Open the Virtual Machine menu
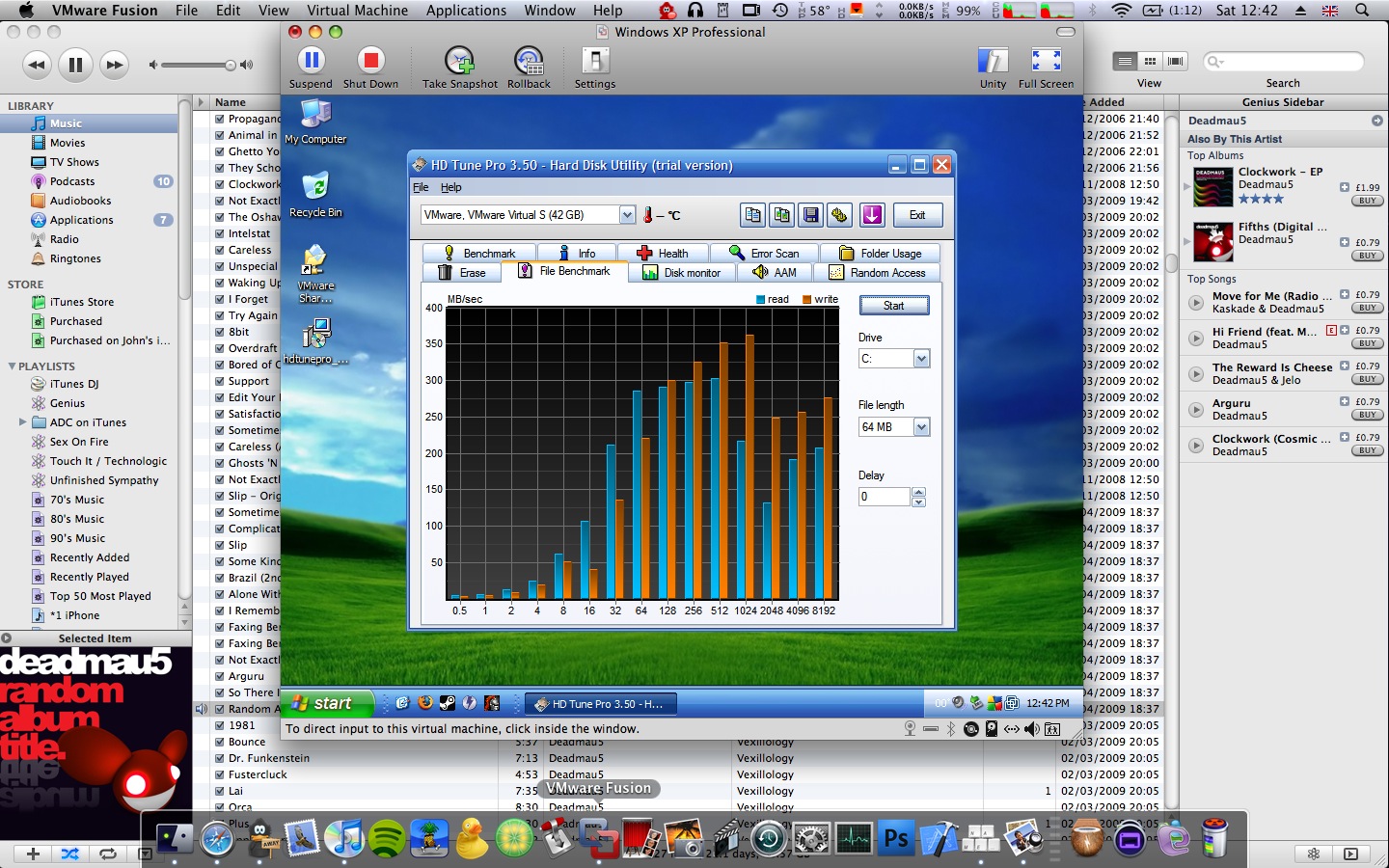The width and height of the screenshot is (1389, 868). [357, 11]
